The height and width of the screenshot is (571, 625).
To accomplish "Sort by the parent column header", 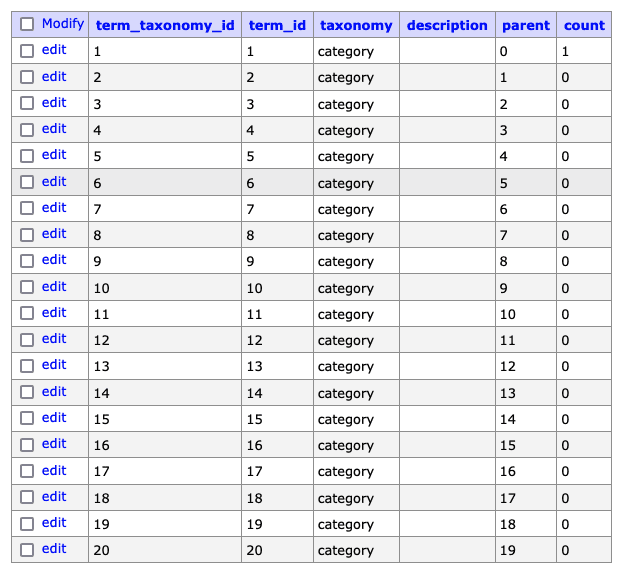I will tap(526, 26).
